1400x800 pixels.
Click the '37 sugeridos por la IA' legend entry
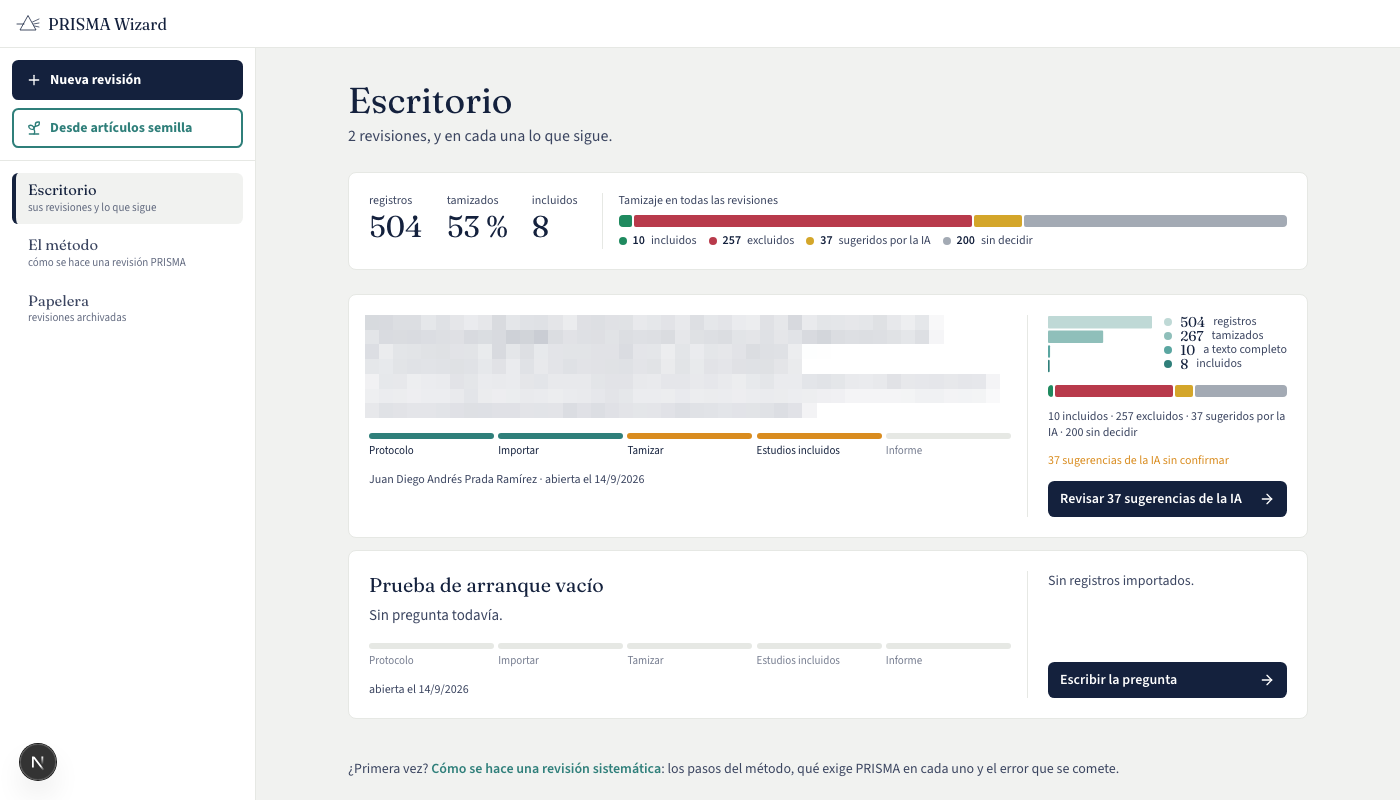click(x=869, y=240)
